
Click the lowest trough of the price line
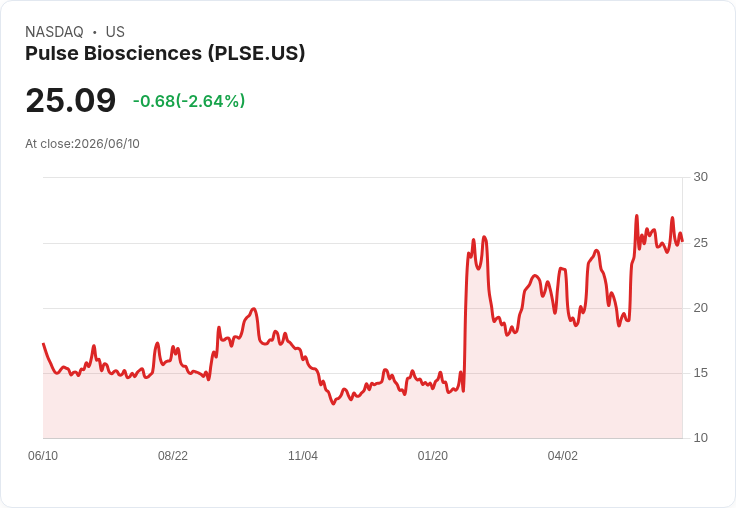(x=333, y=403)
